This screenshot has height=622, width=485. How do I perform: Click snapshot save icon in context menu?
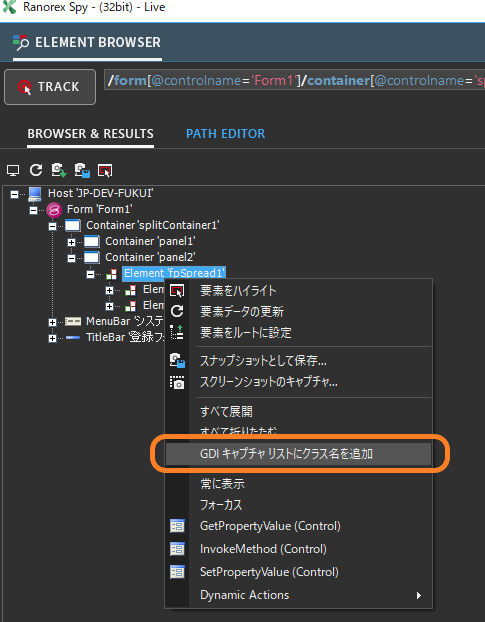pos(177,361)
